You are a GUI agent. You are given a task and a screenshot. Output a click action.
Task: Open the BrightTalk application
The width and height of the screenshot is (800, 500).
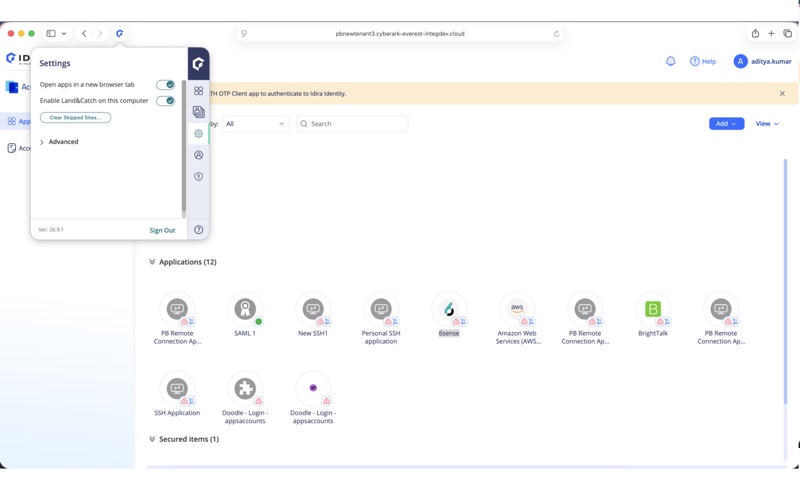pyautogui.click(x=653, y=309)
